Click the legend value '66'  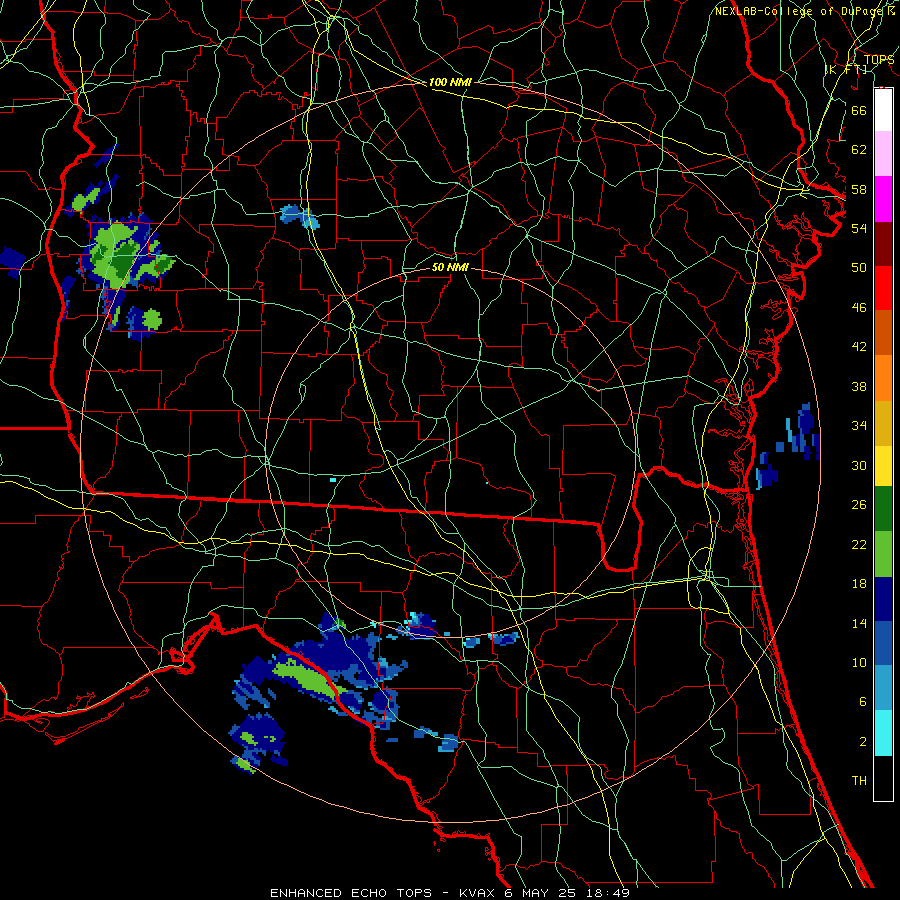pos(859,110)
